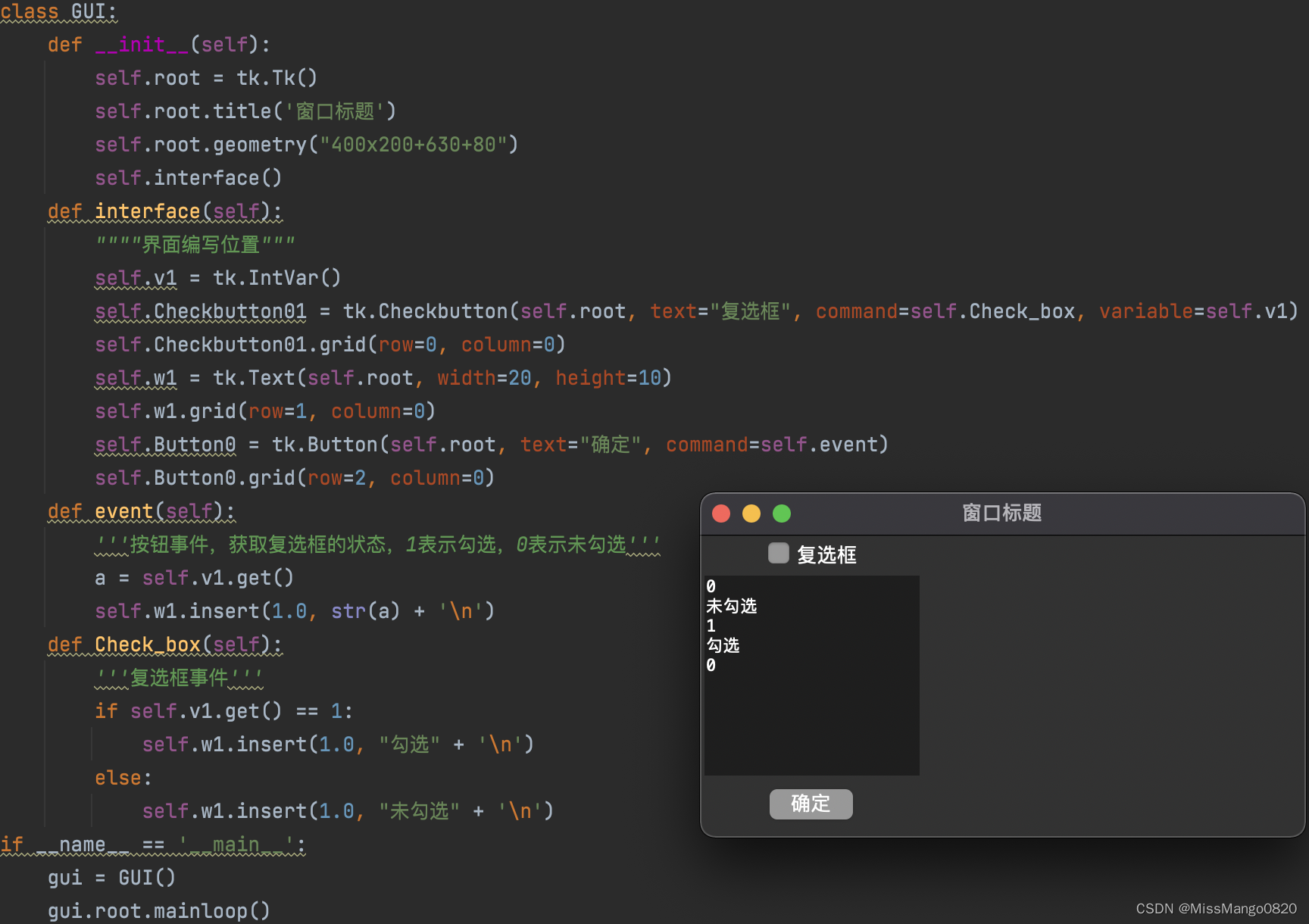Viewport: 1309px width, 924px height.
Task: Click 'self.w1.grid(row=1, column=0)' line
Action: 264,411
